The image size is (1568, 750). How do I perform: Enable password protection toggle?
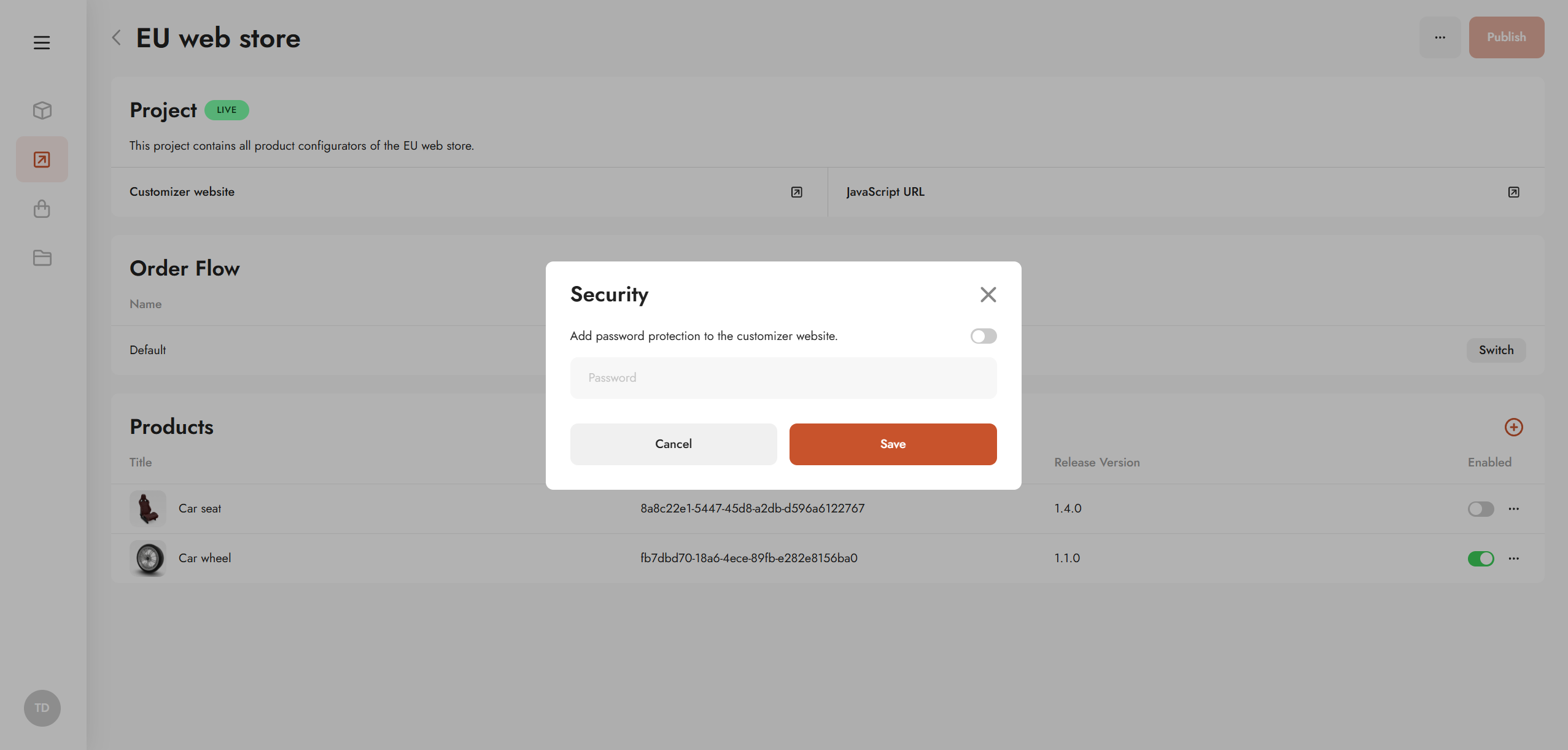tap(983, 336)
